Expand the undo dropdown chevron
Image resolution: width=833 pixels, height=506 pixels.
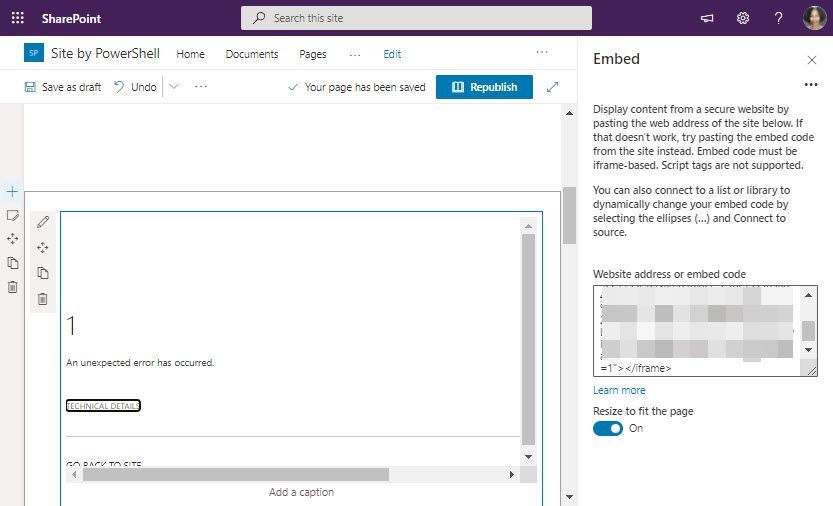(174, 86)
